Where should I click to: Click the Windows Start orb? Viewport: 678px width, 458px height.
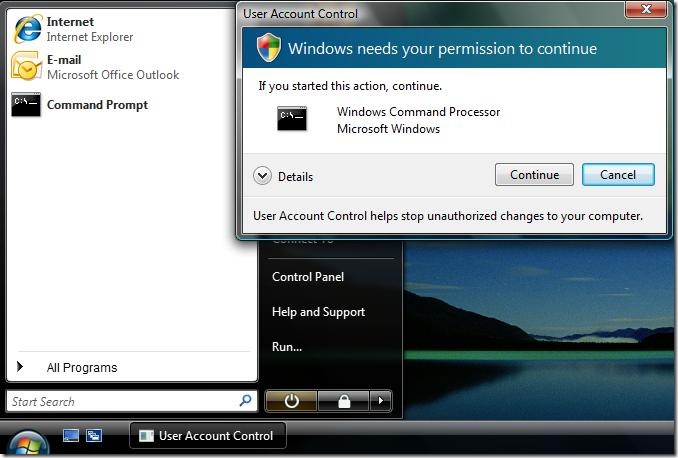28,443
